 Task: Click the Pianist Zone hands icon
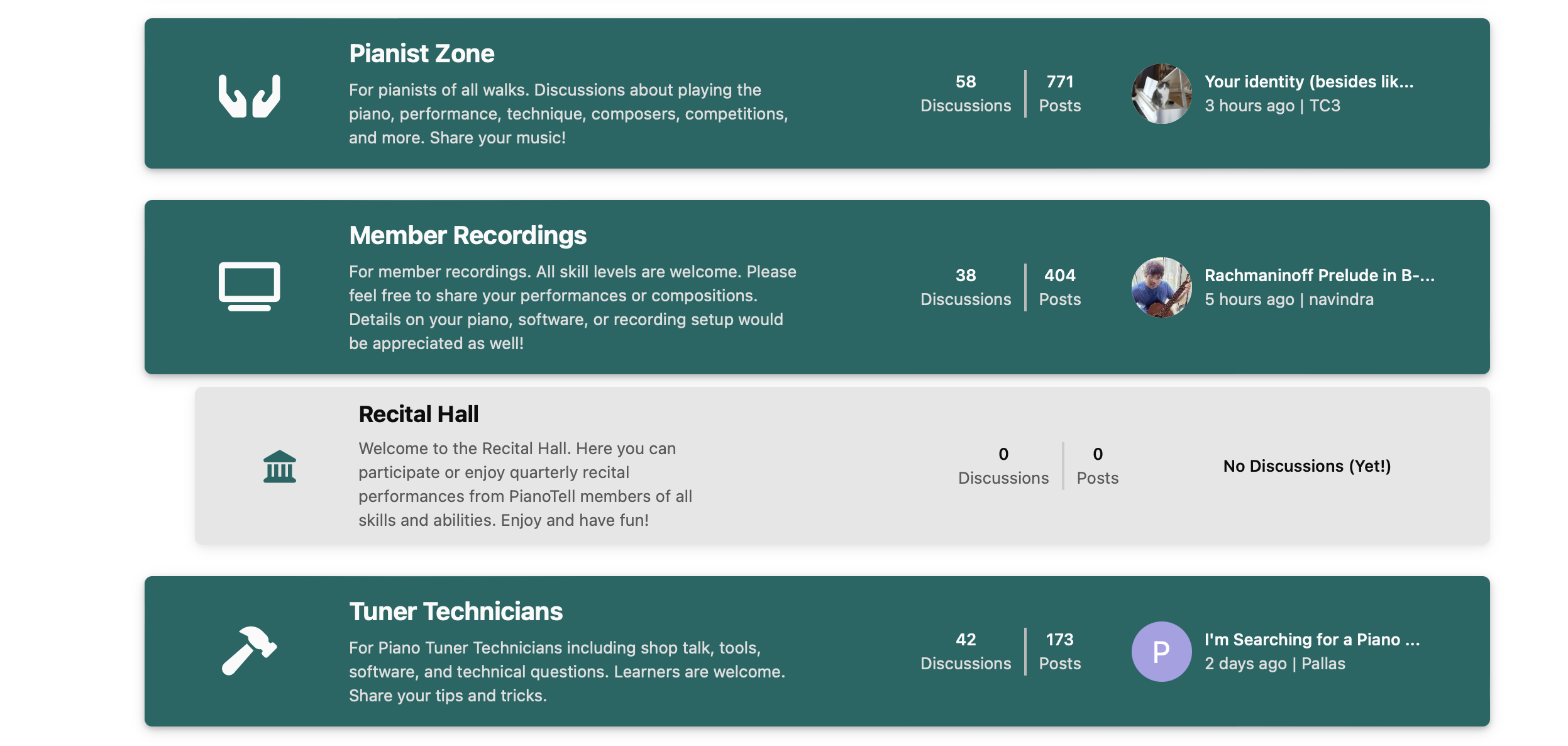[x=249, y=96]
